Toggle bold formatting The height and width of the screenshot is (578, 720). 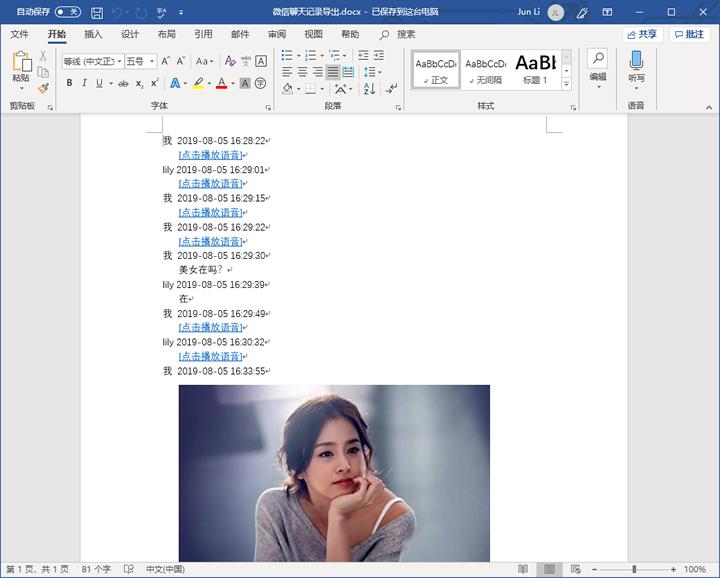coord(69,83)
